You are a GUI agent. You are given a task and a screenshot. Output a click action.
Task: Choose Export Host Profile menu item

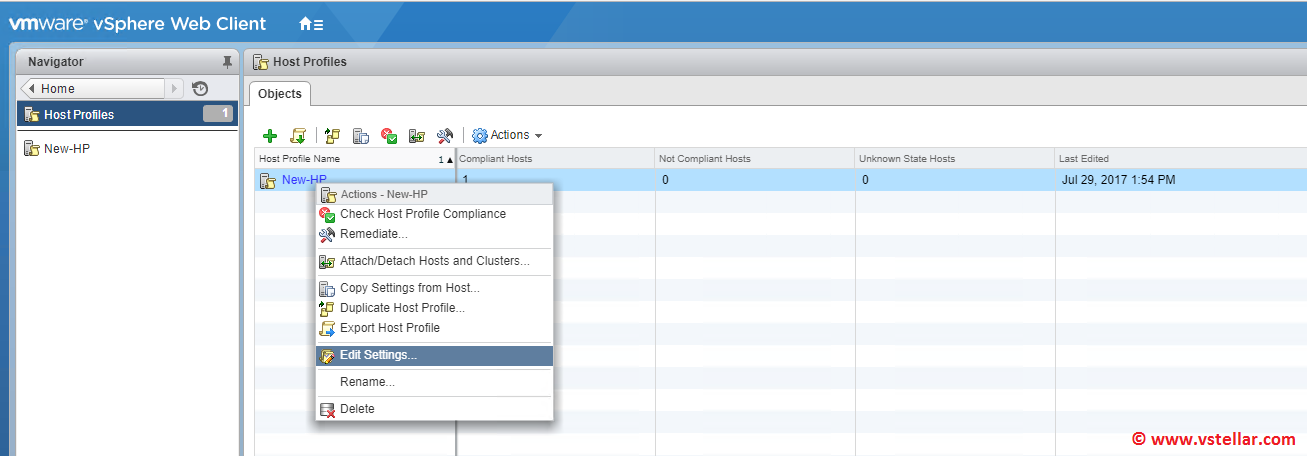389,328
